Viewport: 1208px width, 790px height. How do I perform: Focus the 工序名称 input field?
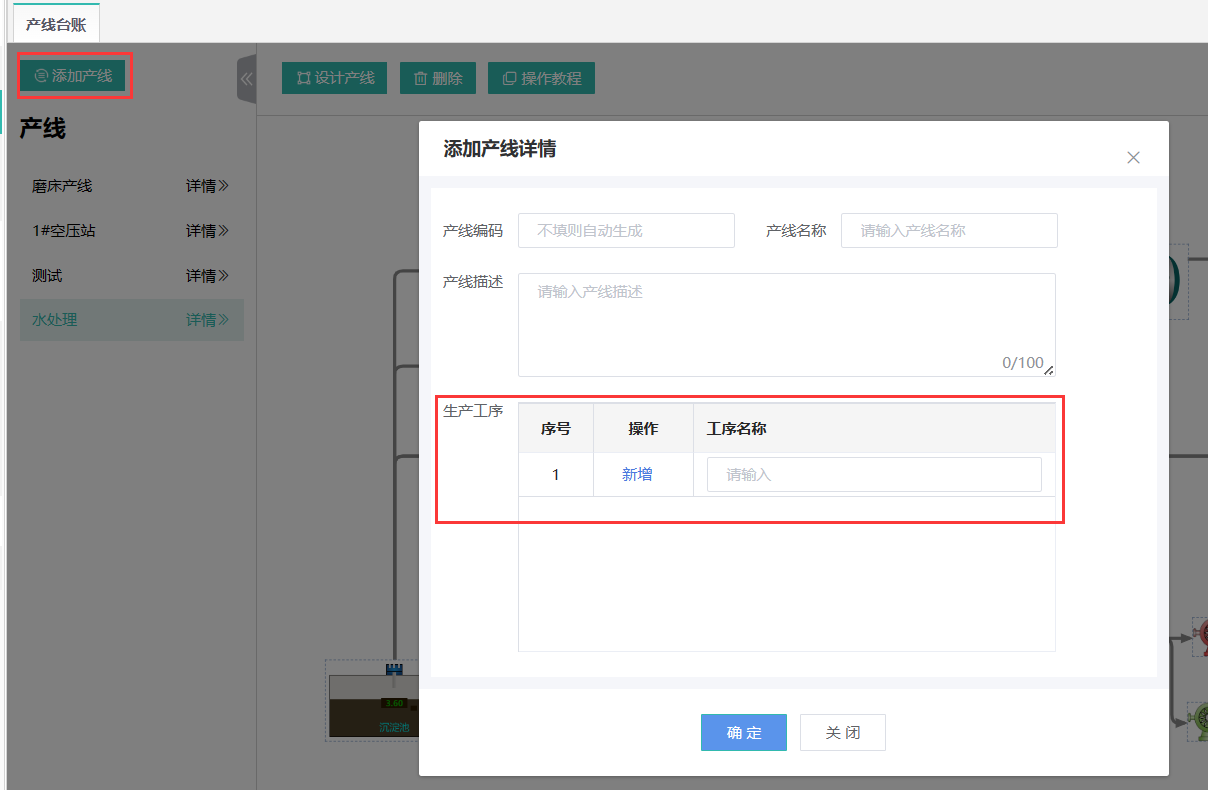click(x=874, y=475)
